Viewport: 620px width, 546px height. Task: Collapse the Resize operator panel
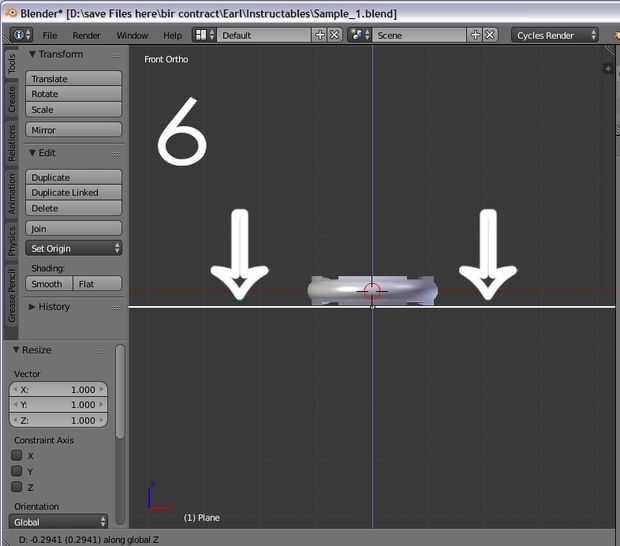(16, 350)
